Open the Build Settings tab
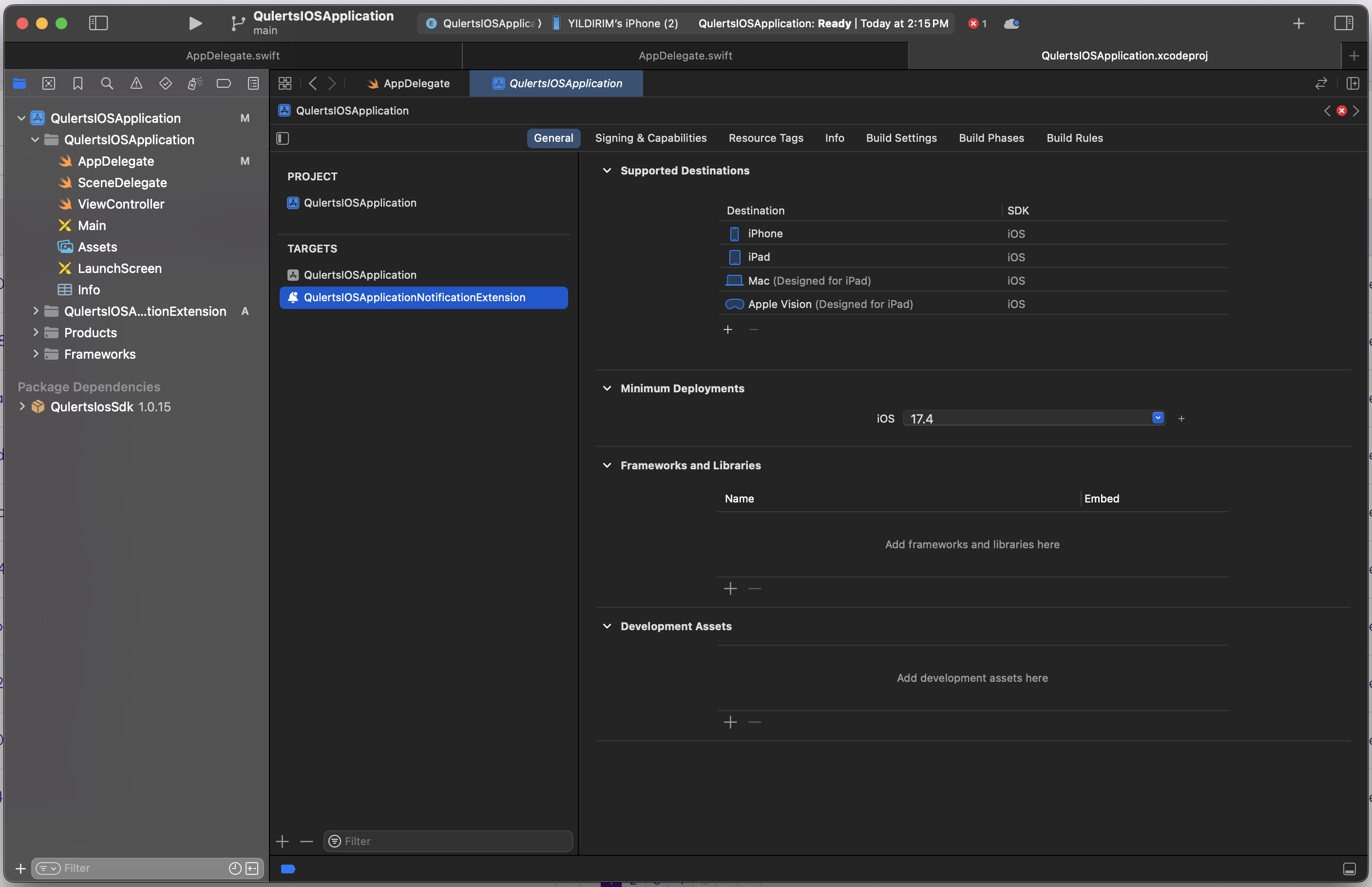 coord(901,138)
